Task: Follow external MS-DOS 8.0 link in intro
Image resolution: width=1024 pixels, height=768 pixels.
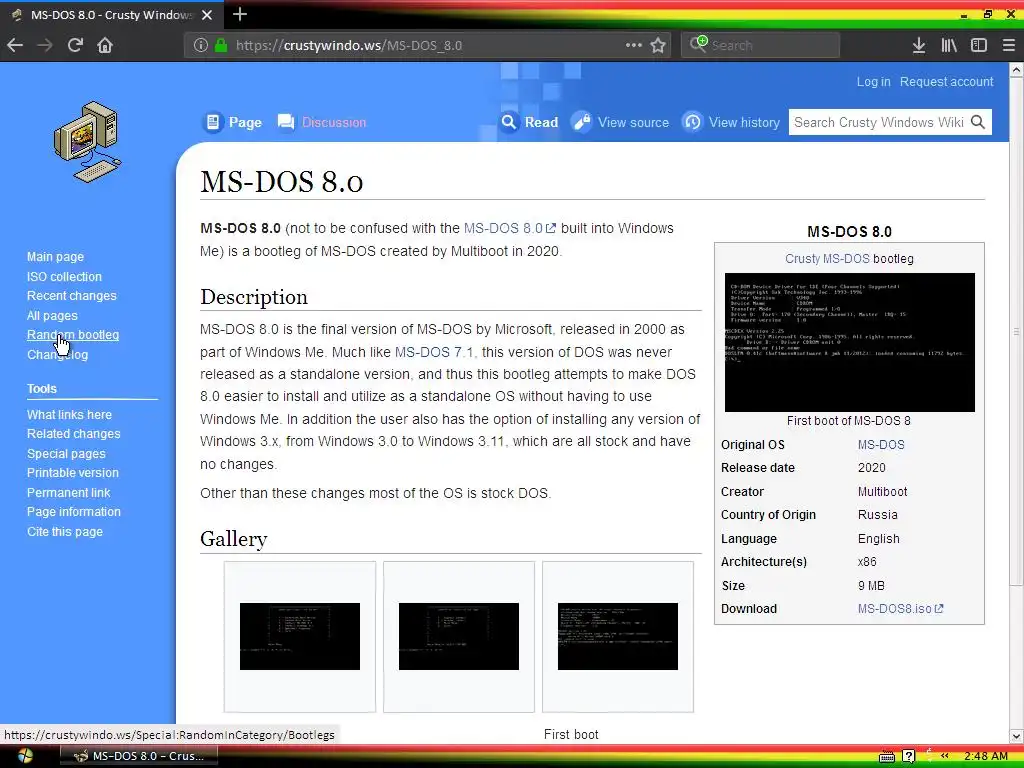Action: (509, 228)
